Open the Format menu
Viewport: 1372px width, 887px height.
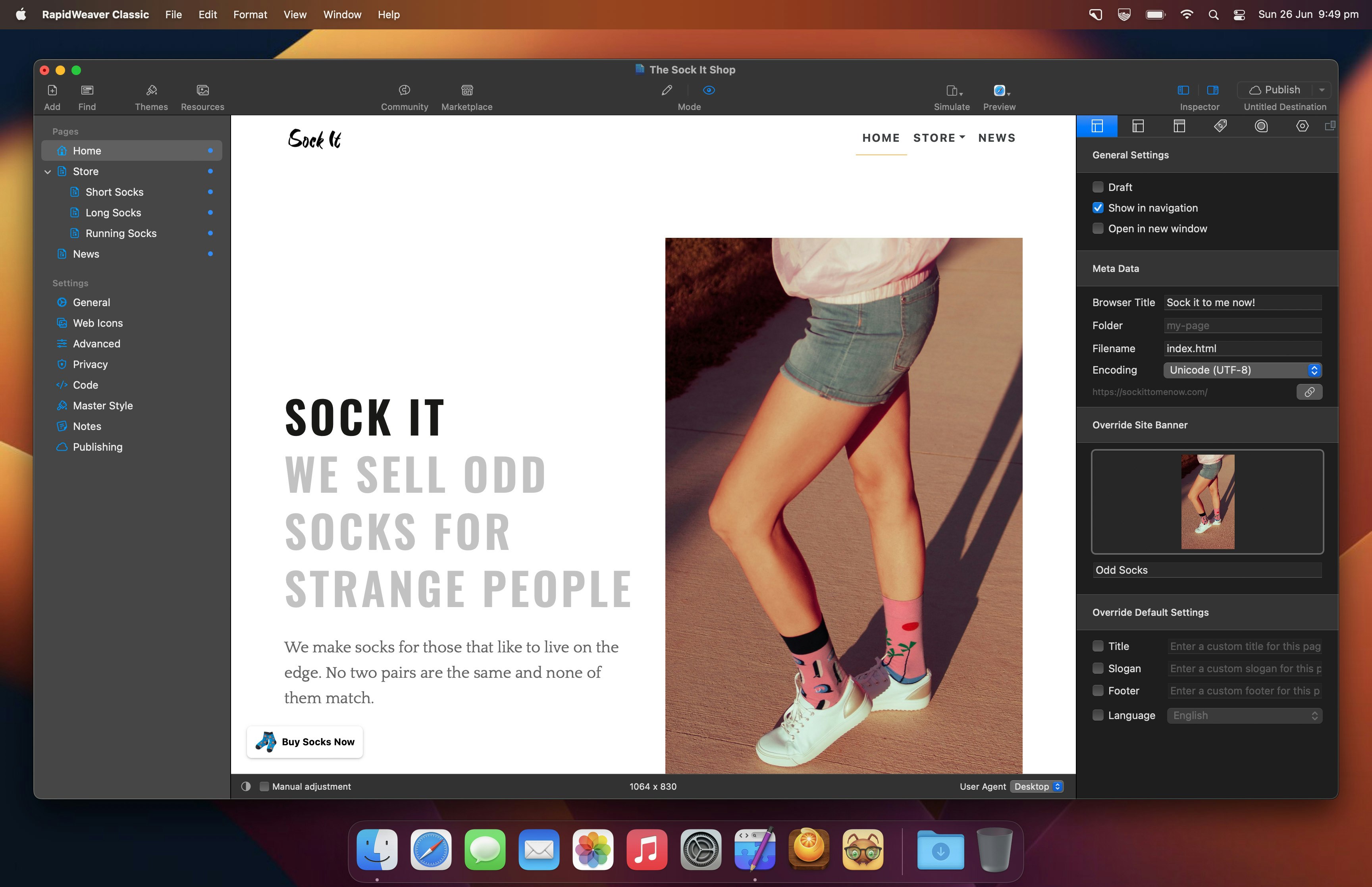pyautogui.click(x=250, y=14)
